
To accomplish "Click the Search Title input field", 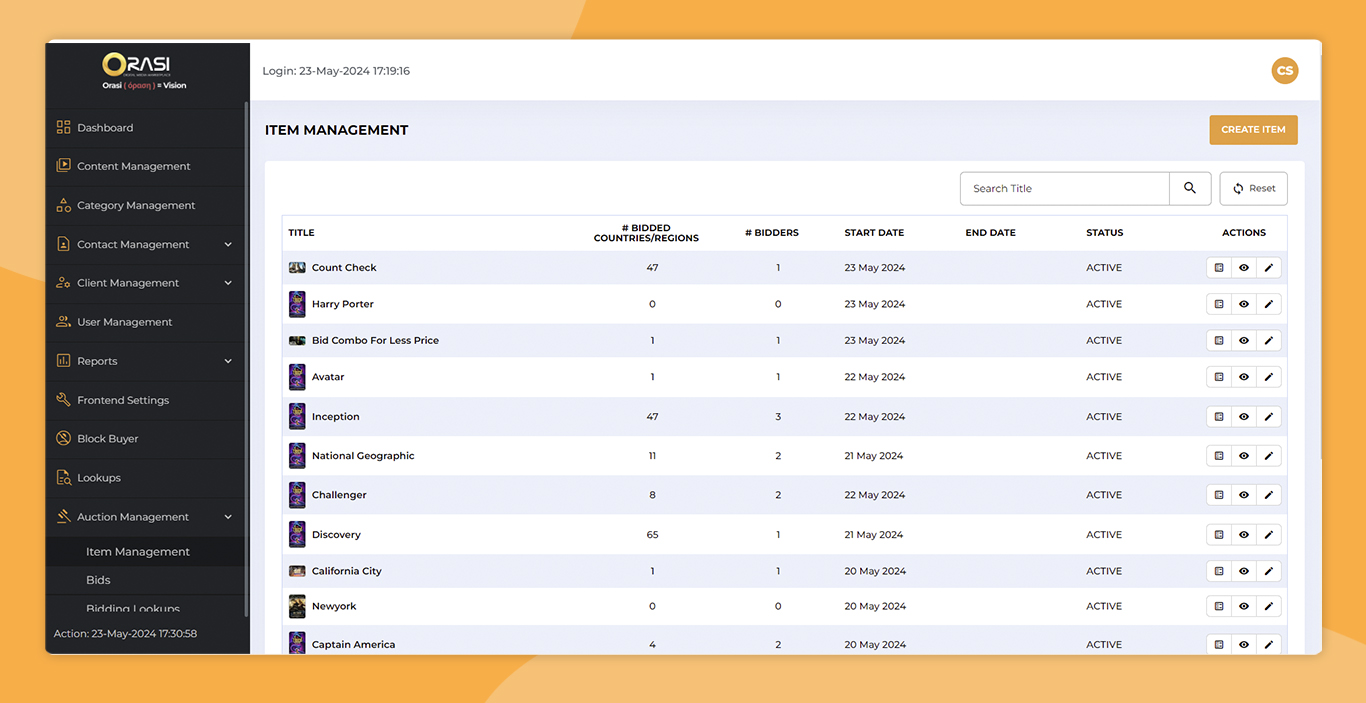I will coord(1065,188).
